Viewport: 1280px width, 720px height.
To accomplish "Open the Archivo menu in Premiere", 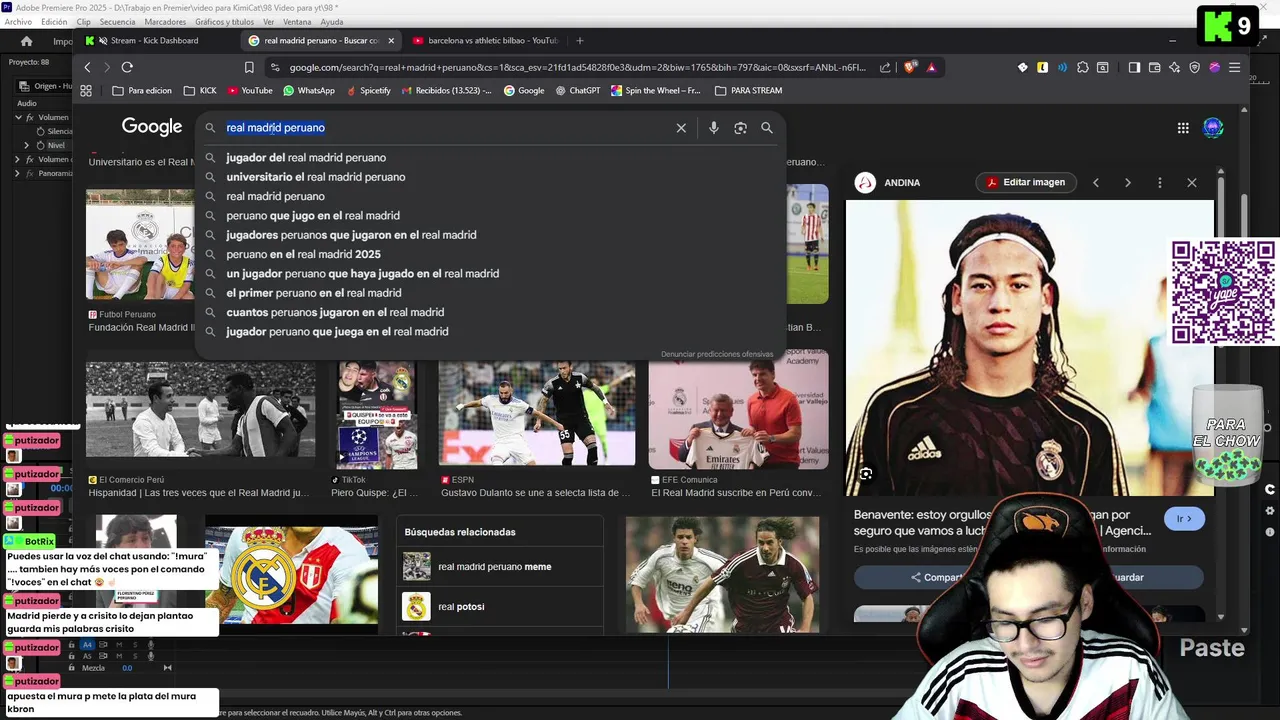I will [18, 22].
